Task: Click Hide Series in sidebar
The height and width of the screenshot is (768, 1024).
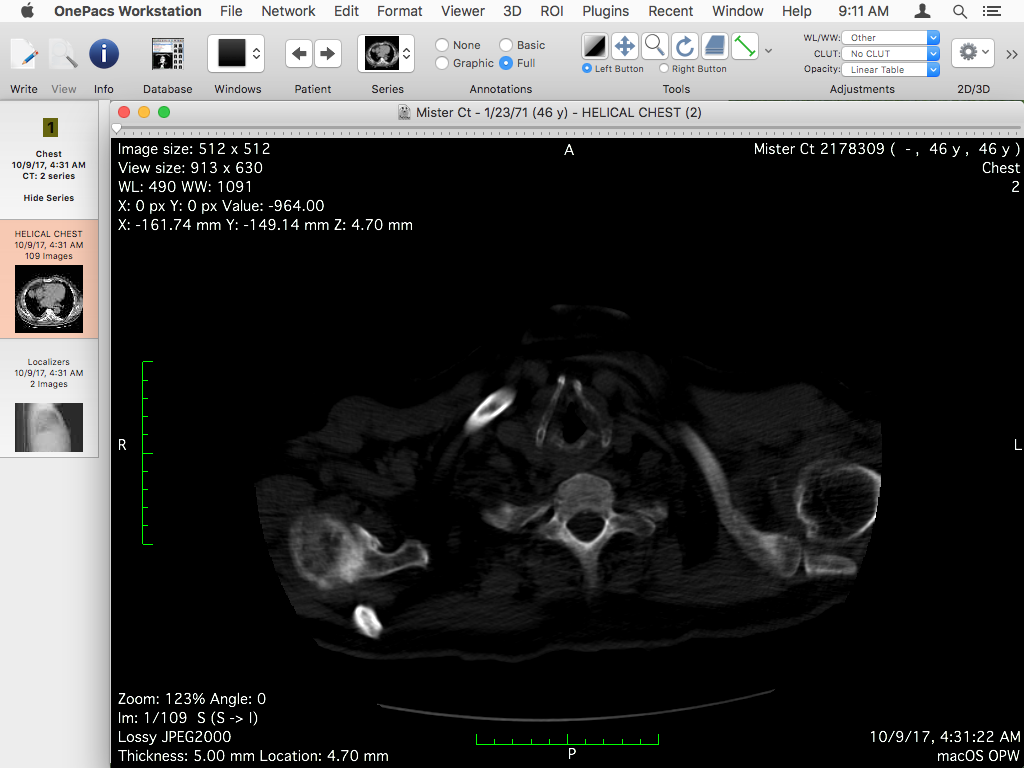Action: click(x=49, y=198)
